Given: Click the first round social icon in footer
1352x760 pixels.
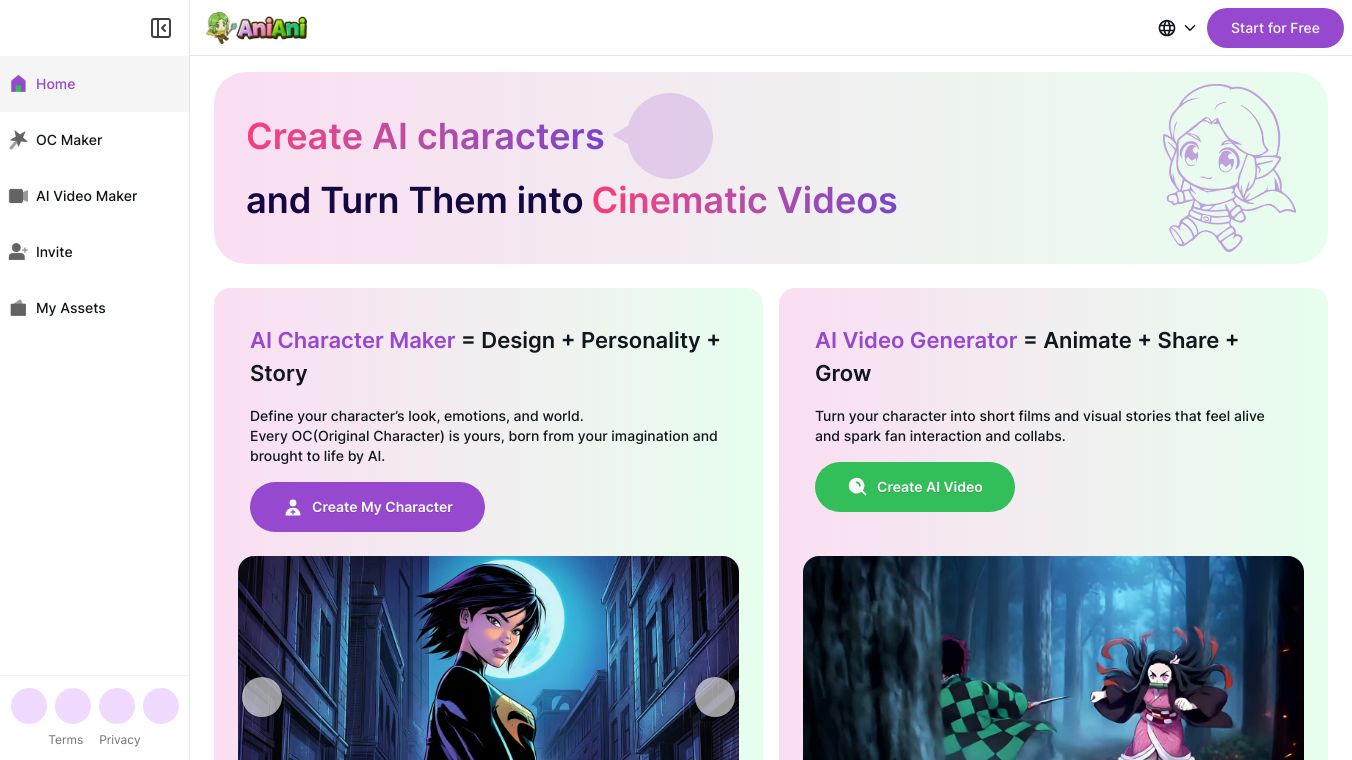Looking at the screenshot, I should coord(29,706).
